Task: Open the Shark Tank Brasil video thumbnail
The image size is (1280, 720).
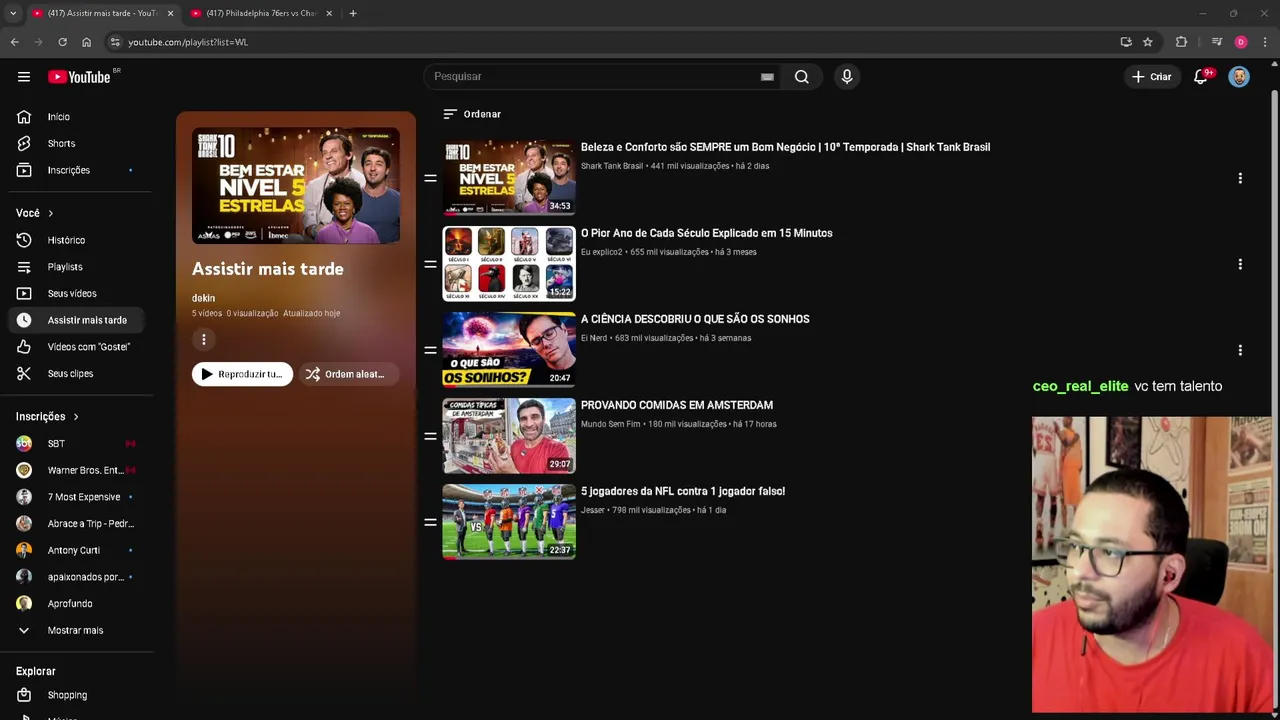Action: point(509,178)
